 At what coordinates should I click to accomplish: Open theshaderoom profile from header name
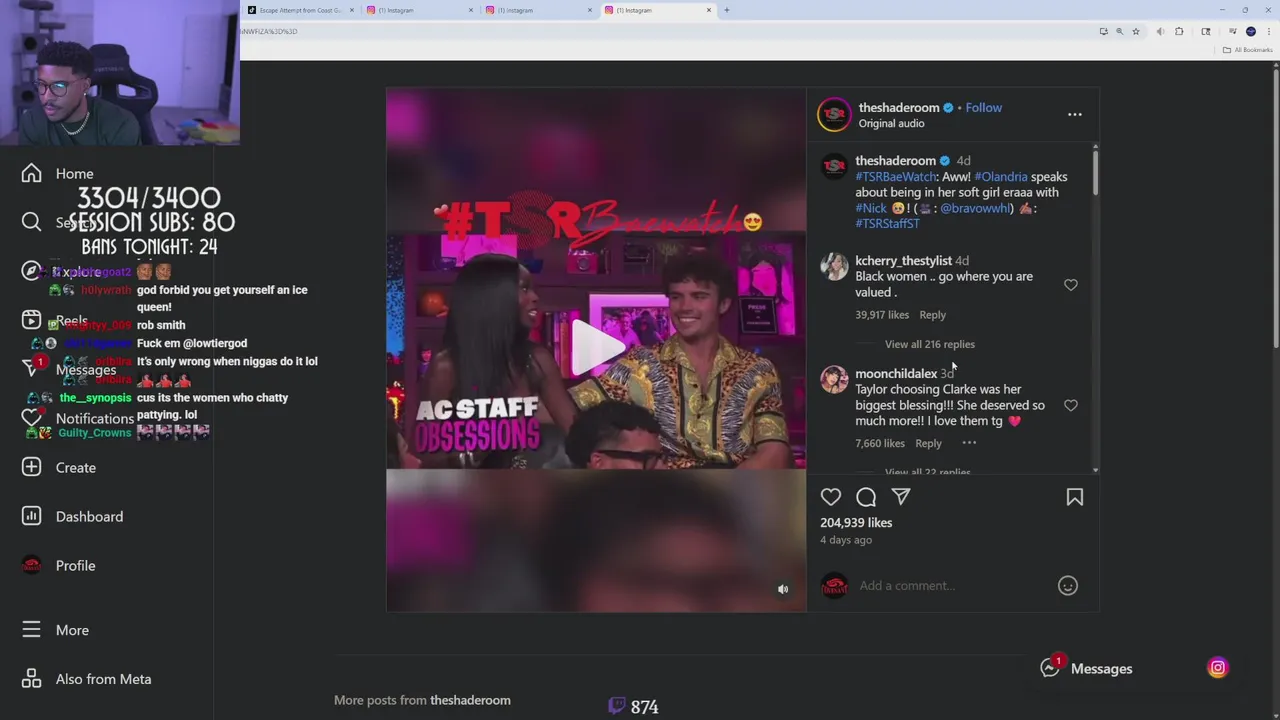tap(899, 107)
